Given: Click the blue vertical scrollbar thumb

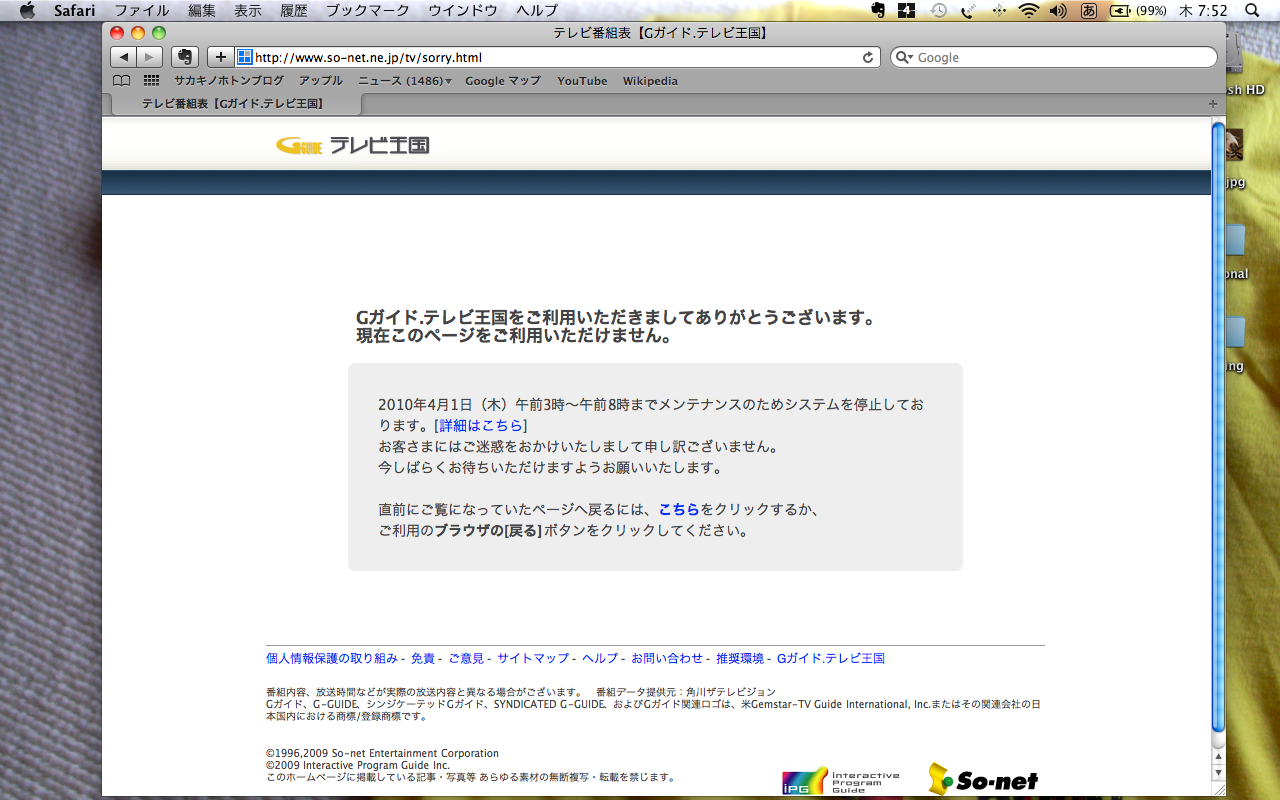Looking at the screenshot, I should tap(1218, 427).
